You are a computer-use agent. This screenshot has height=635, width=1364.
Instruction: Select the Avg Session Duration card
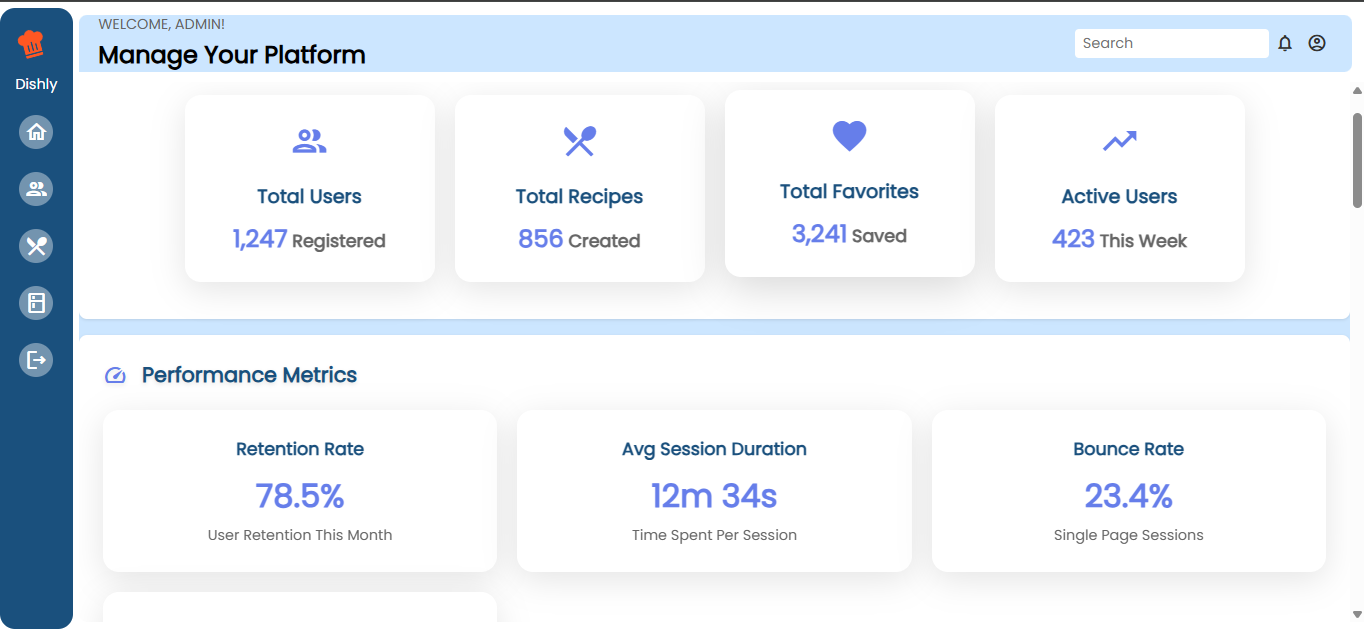point(714,490)
